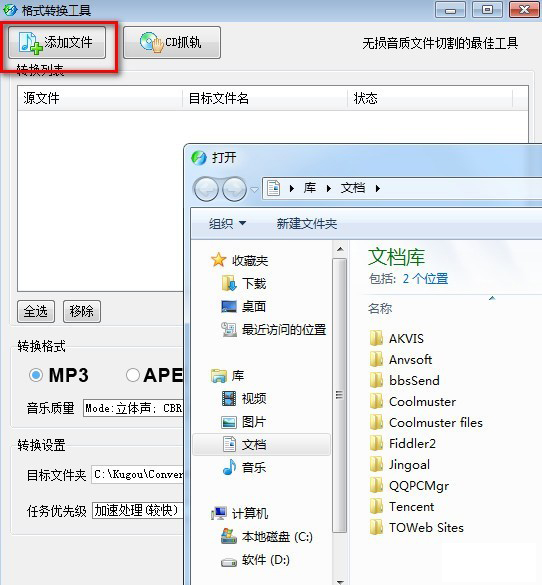542x585 pixels.
Task: Click 新建文件夹 new folder button
Action: (307, 224)
